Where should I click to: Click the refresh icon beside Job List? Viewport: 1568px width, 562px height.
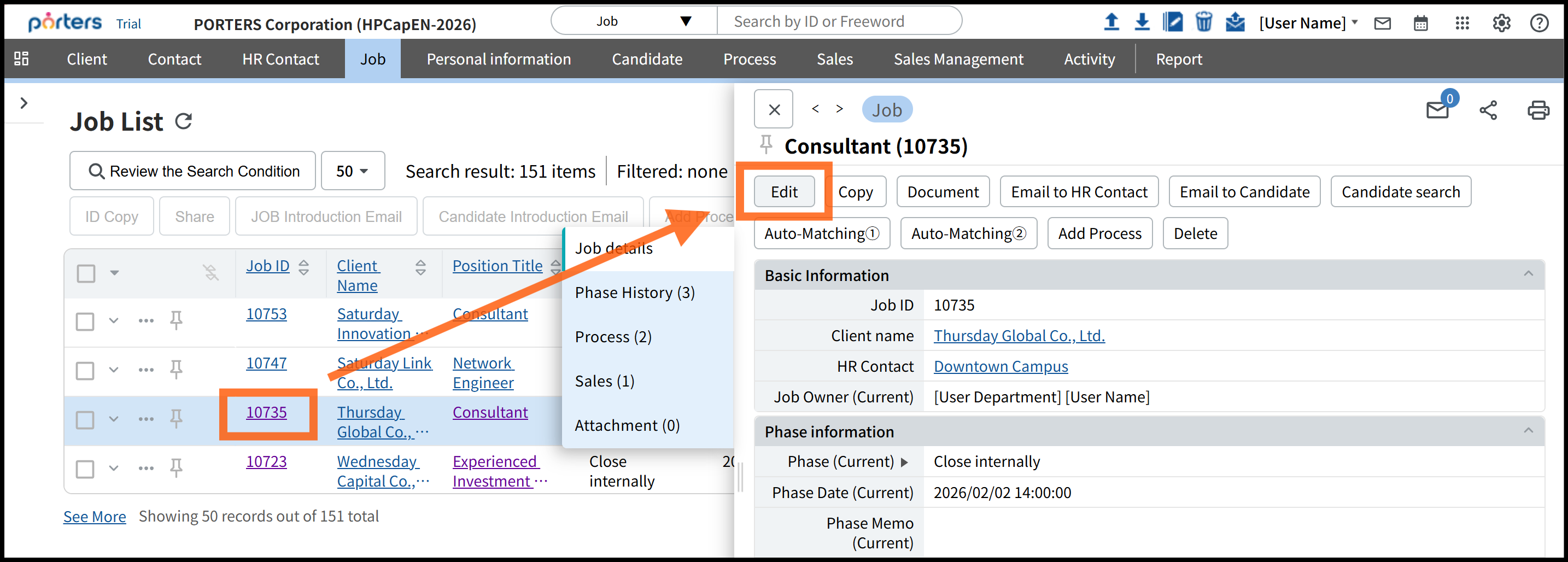184,121
